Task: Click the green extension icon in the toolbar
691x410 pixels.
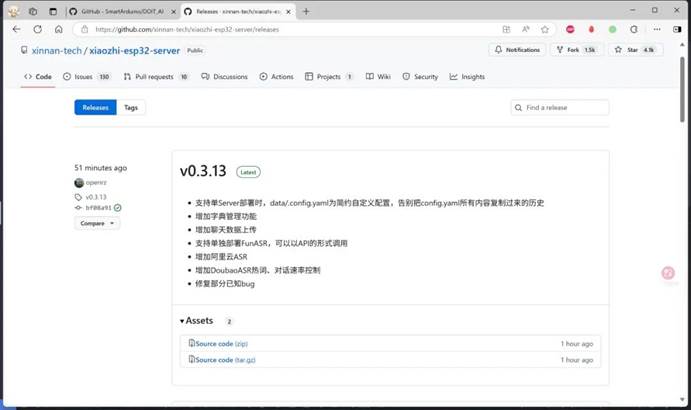Action: click(x=613, y=30)
